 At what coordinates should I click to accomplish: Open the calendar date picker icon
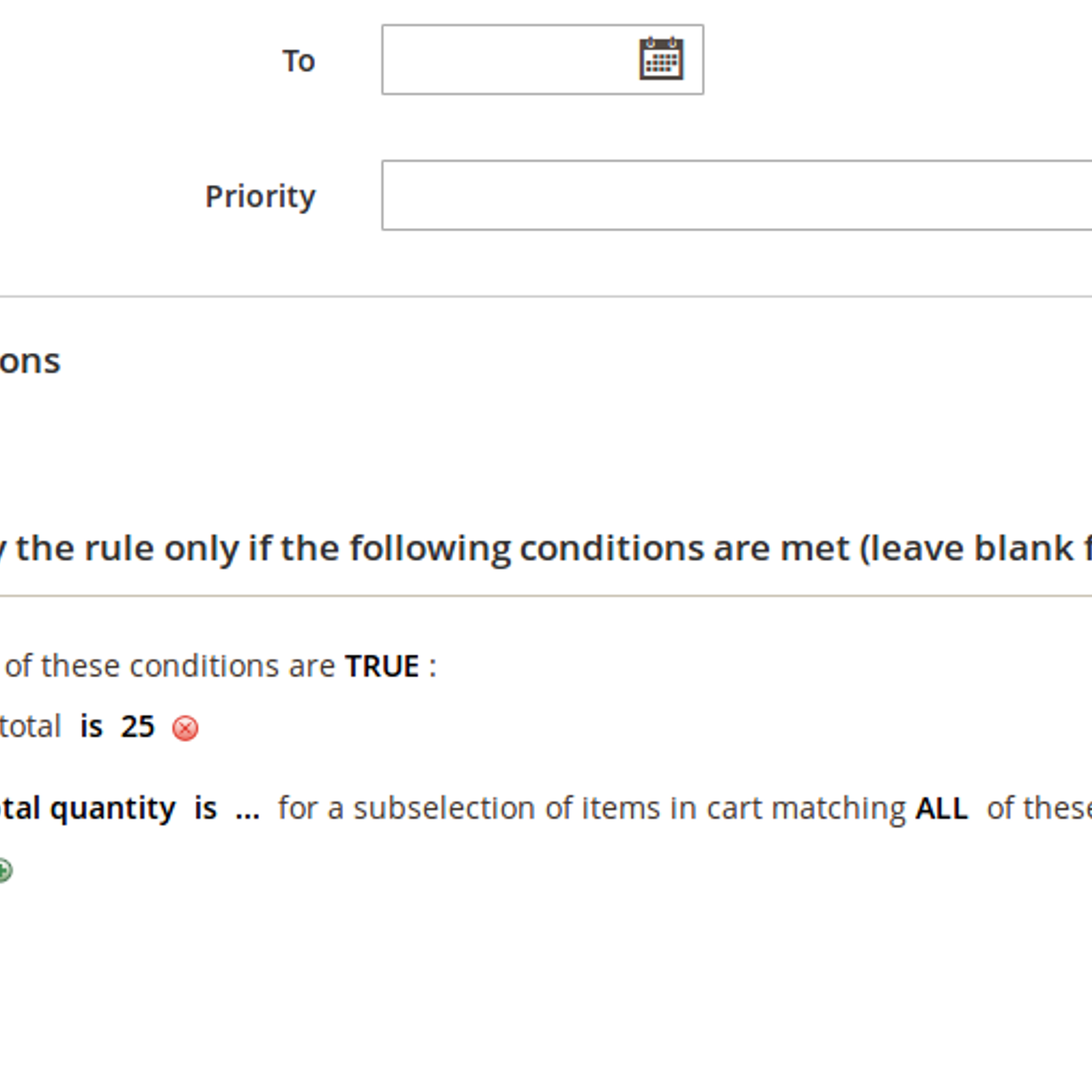pos(661,59)
